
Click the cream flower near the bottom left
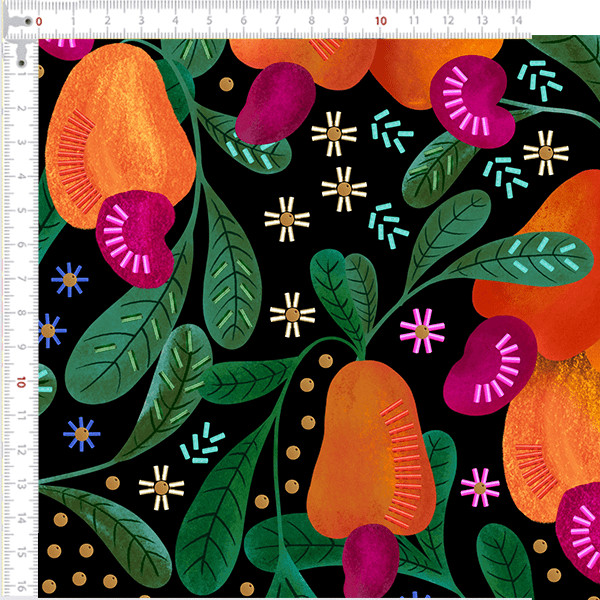click(161, 487)
